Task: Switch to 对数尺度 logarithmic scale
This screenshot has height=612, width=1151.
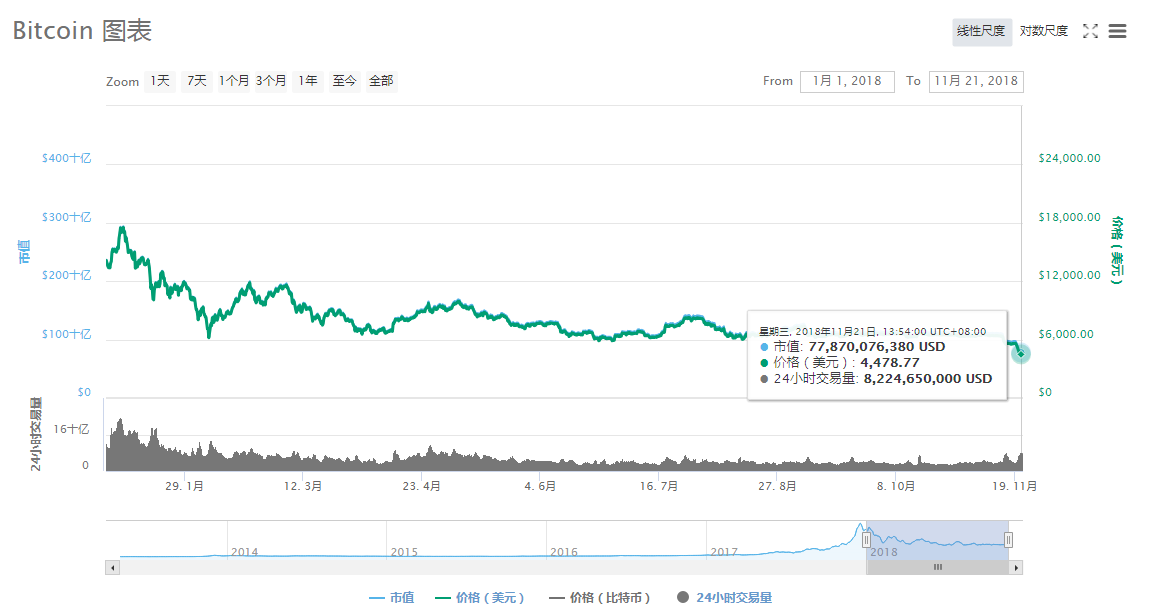Action: coord(1043,31)
